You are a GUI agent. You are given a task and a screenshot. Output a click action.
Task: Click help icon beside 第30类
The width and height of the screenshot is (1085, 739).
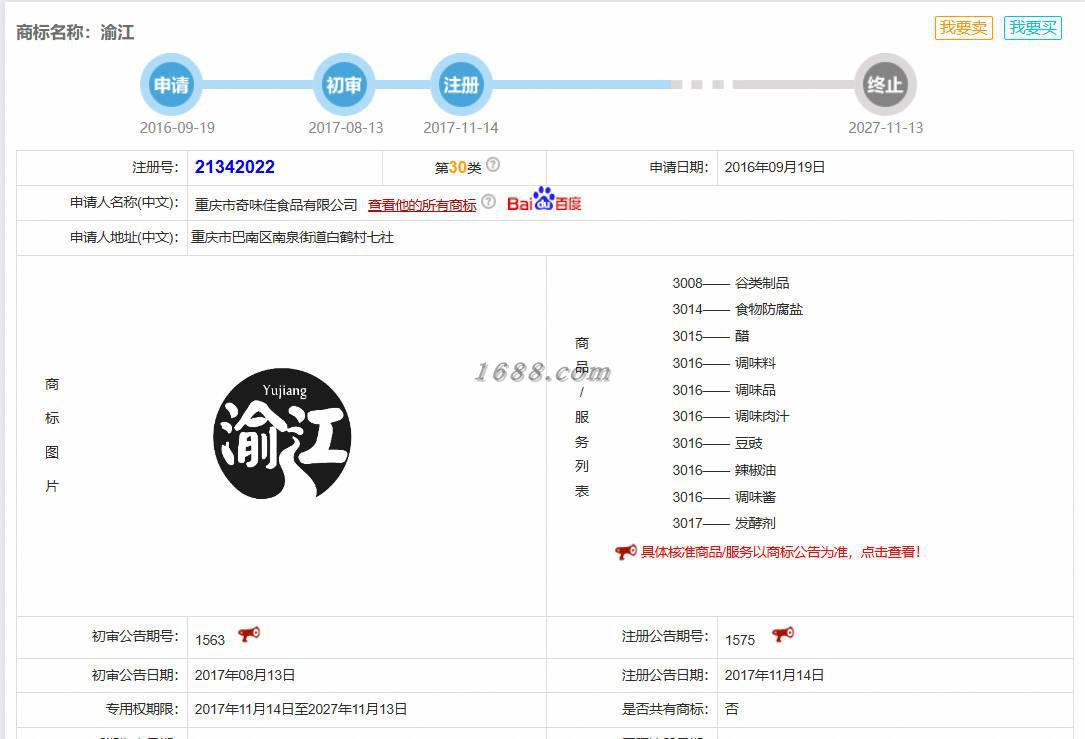493,165
